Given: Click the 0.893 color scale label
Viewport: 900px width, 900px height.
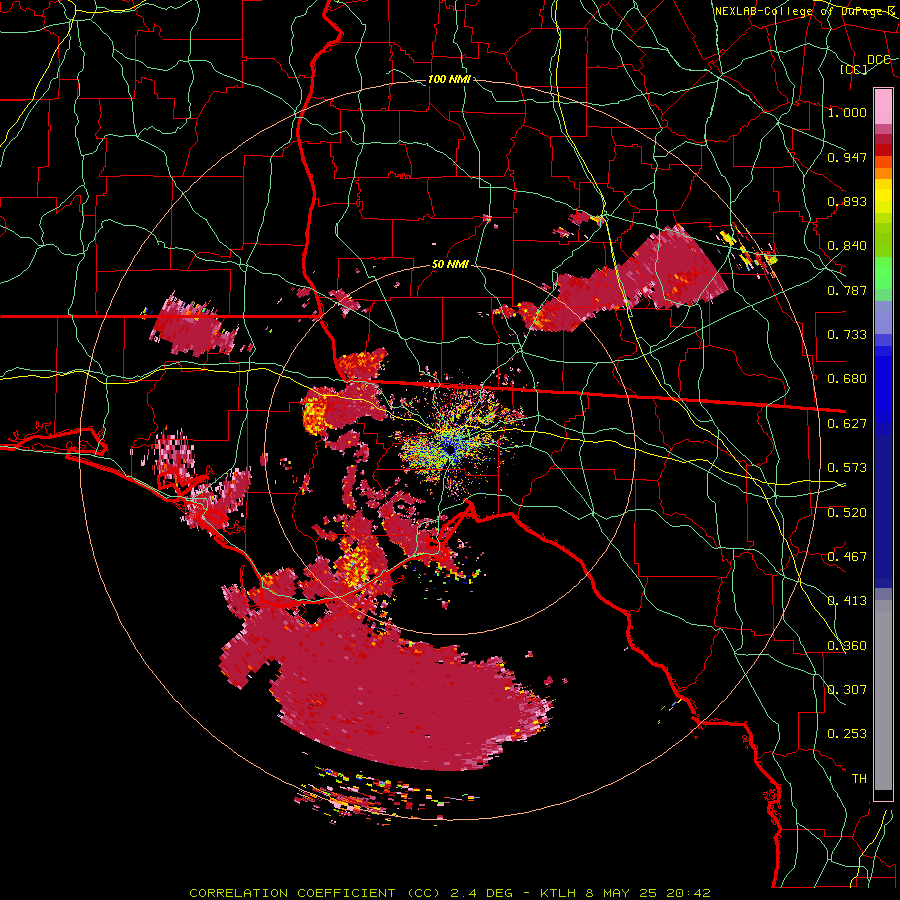Looking at the screenshot, I should (x=847, y=201).
